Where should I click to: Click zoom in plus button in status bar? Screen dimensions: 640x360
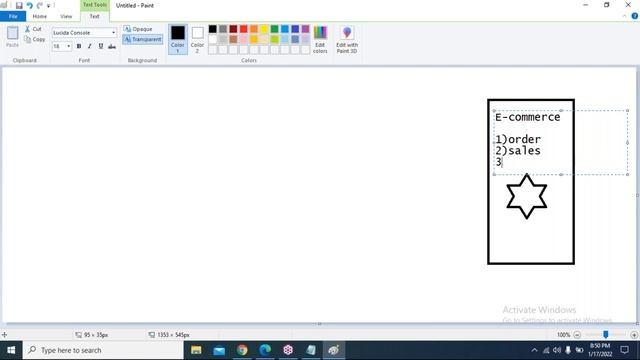(634, 335)
